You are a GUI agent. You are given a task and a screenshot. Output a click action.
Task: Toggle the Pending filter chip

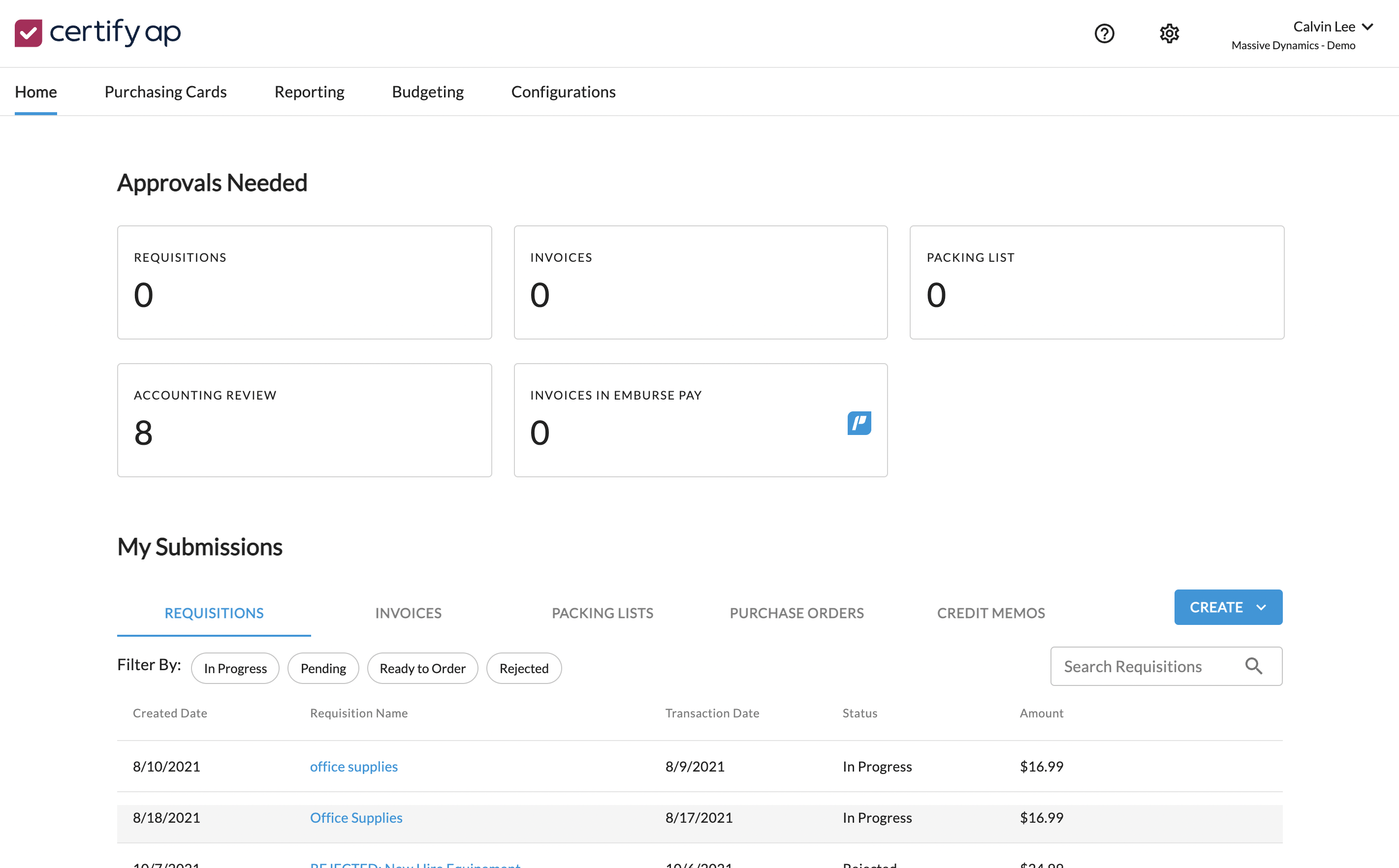click(323, 668)
